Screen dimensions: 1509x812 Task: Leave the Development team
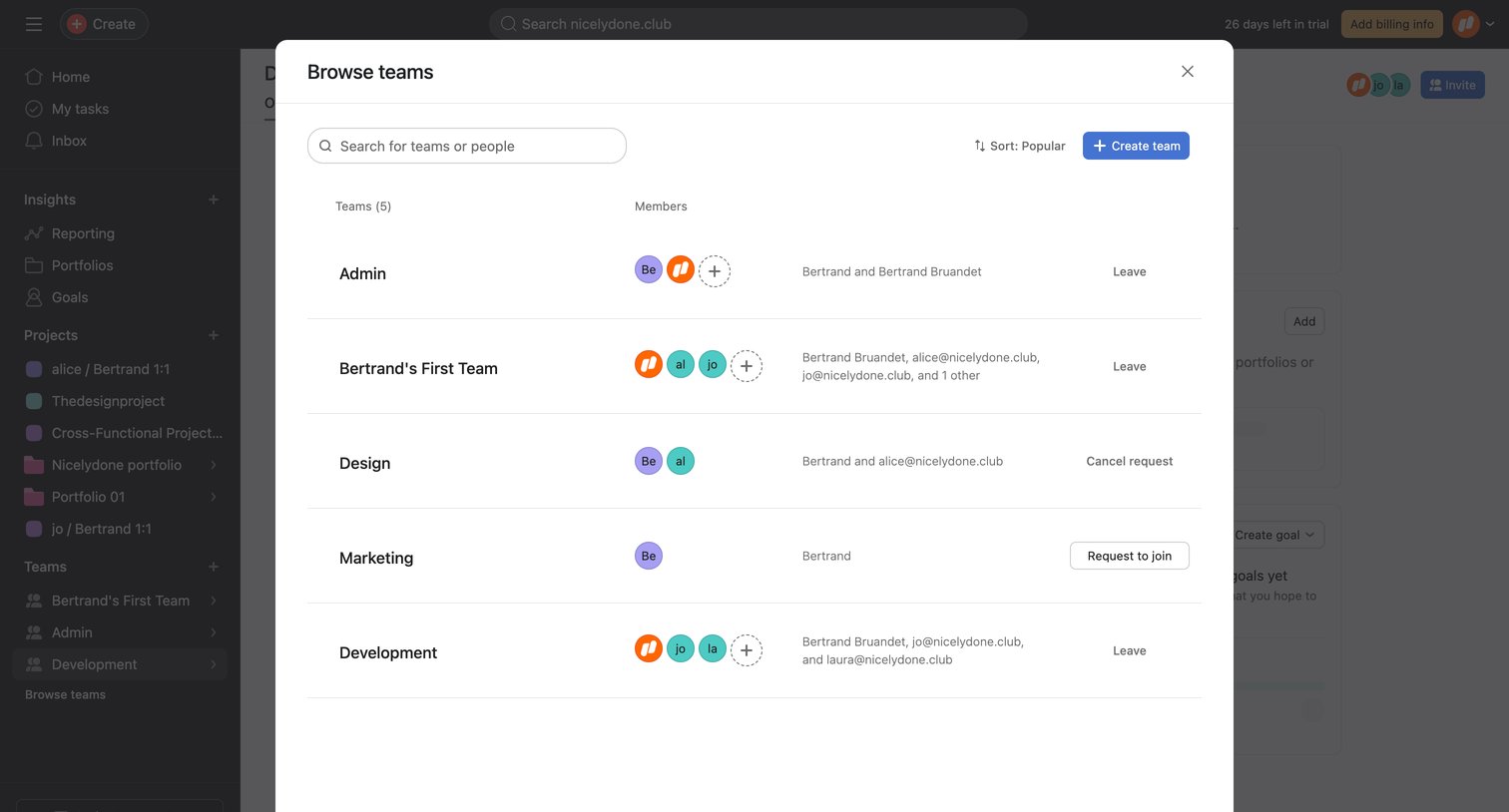1130,650
